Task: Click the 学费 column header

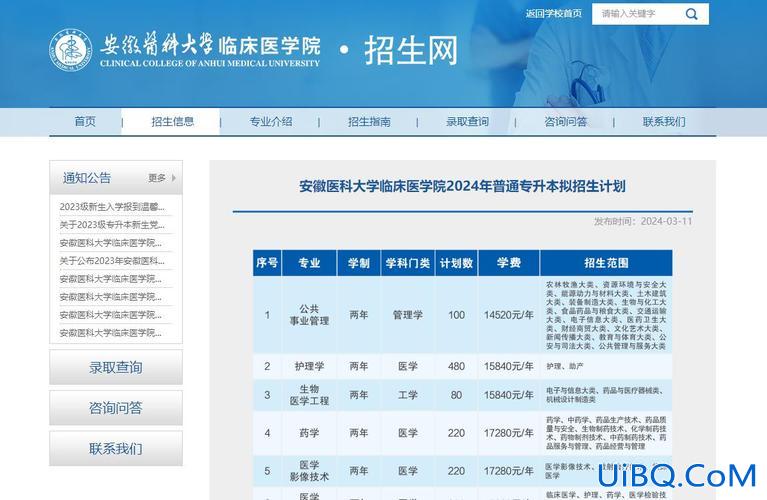Action: coord(509,263)
